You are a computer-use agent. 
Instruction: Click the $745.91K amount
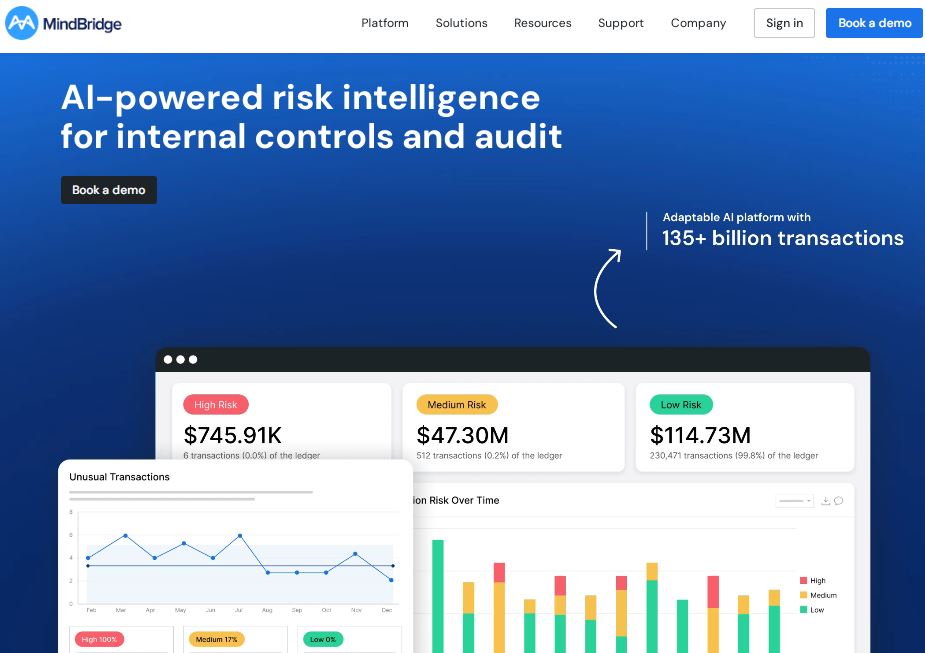(x=232, y=435)
